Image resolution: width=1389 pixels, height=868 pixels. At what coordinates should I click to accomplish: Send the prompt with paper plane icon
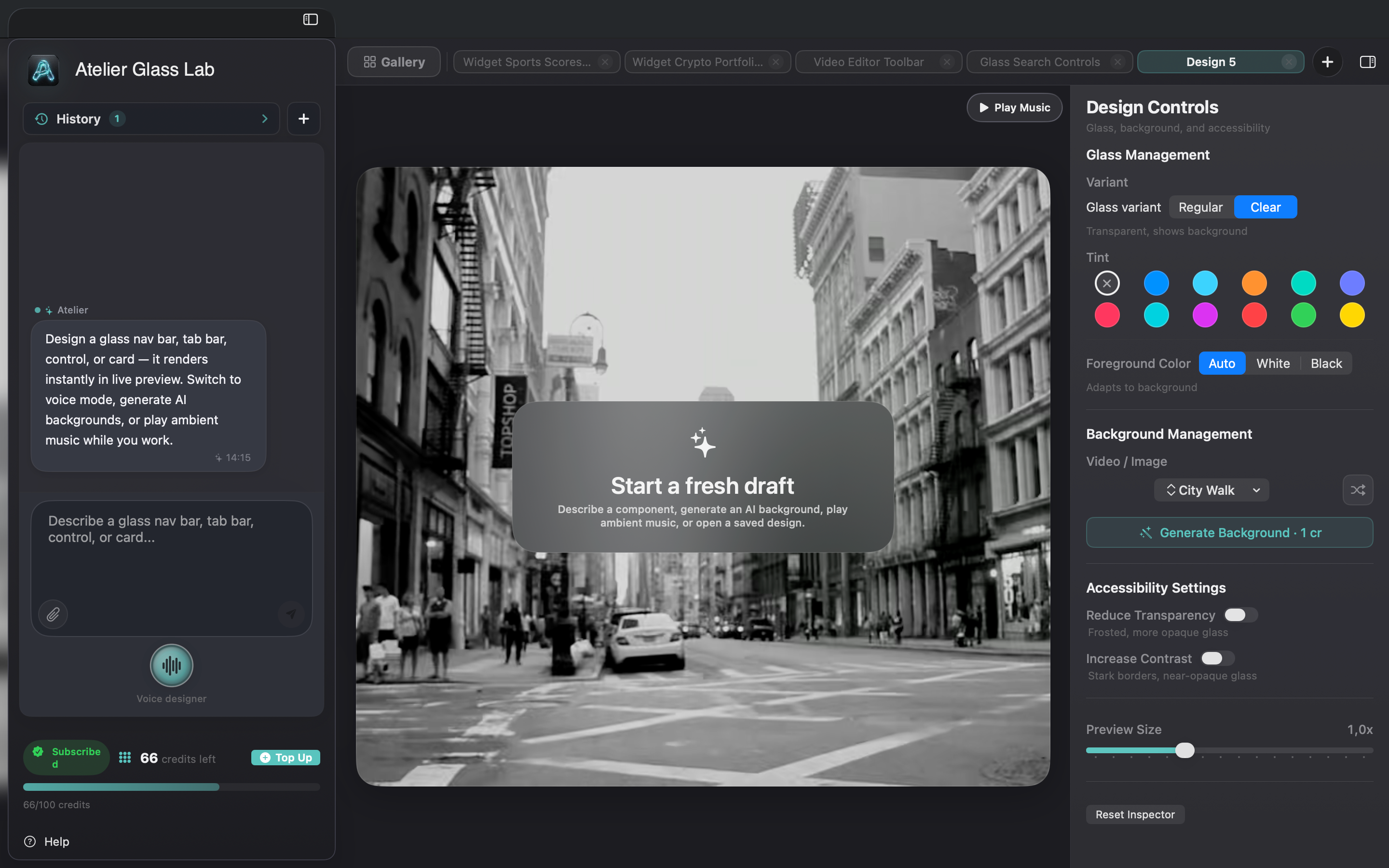click(x=291, y=614)
